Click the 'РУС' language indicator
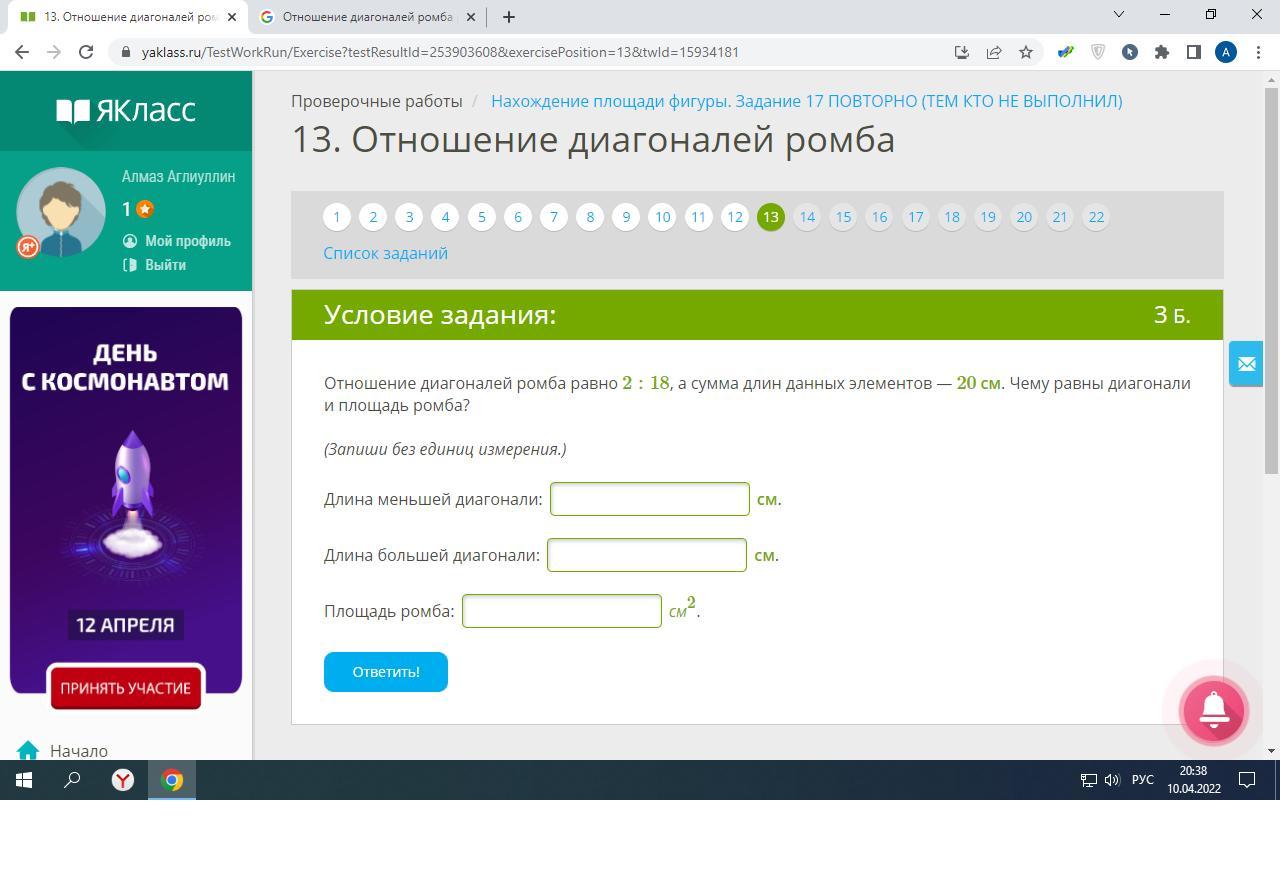The image size is (1280, 877). [x=1143, y=780]
